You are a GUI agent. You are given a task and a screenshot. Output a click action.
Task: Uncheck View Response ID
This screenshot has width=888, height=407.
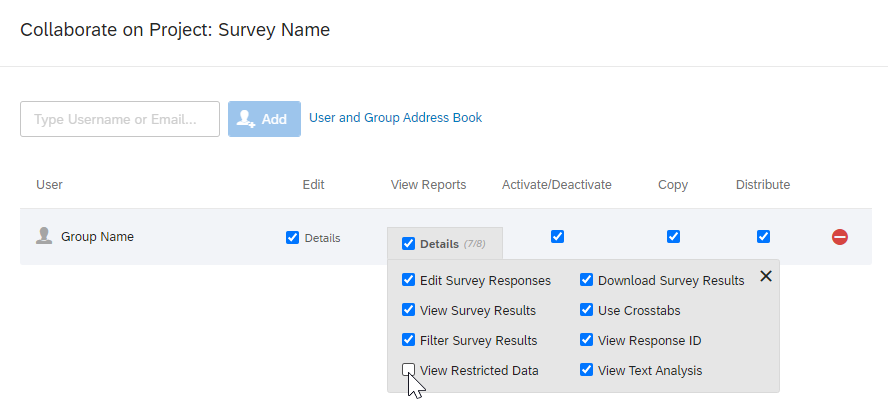pos(586,340)
